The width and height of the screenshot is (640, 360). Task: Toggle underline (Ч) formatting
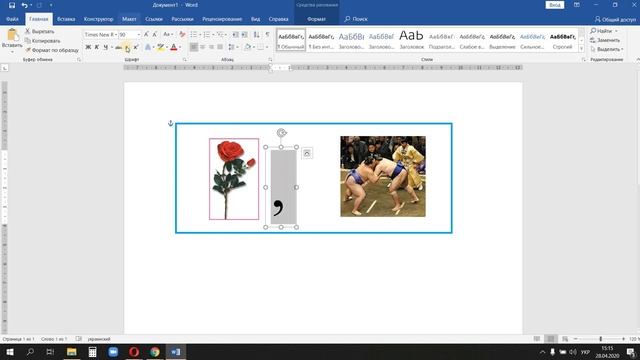[106, 47]
